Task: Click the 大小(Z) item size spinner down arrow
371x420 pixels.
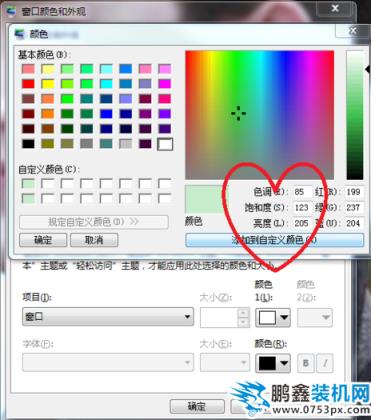Action: pos(243,322)
